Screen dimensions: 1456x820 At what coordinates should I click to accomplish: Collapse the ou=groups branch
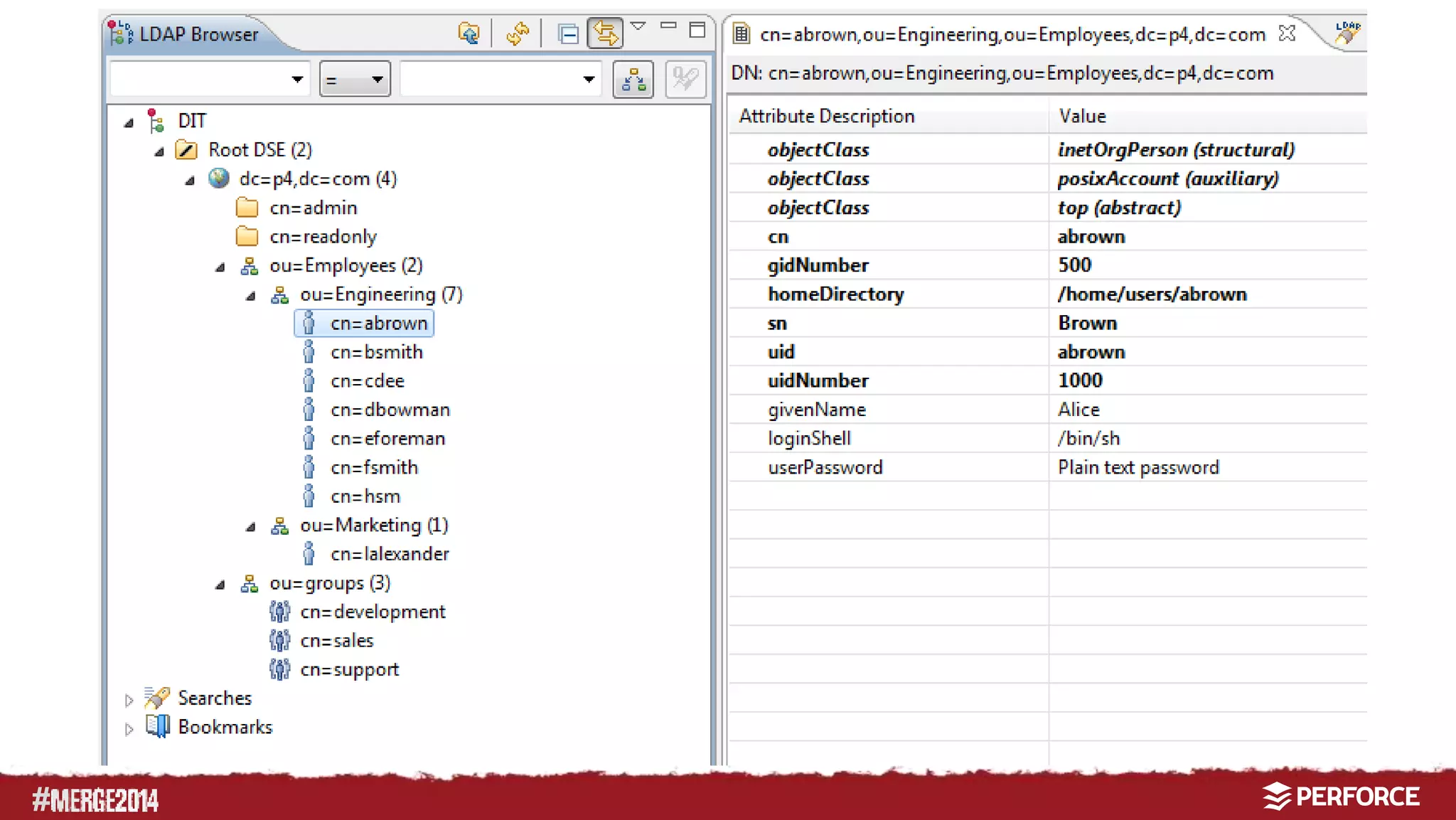click(220, 585)
